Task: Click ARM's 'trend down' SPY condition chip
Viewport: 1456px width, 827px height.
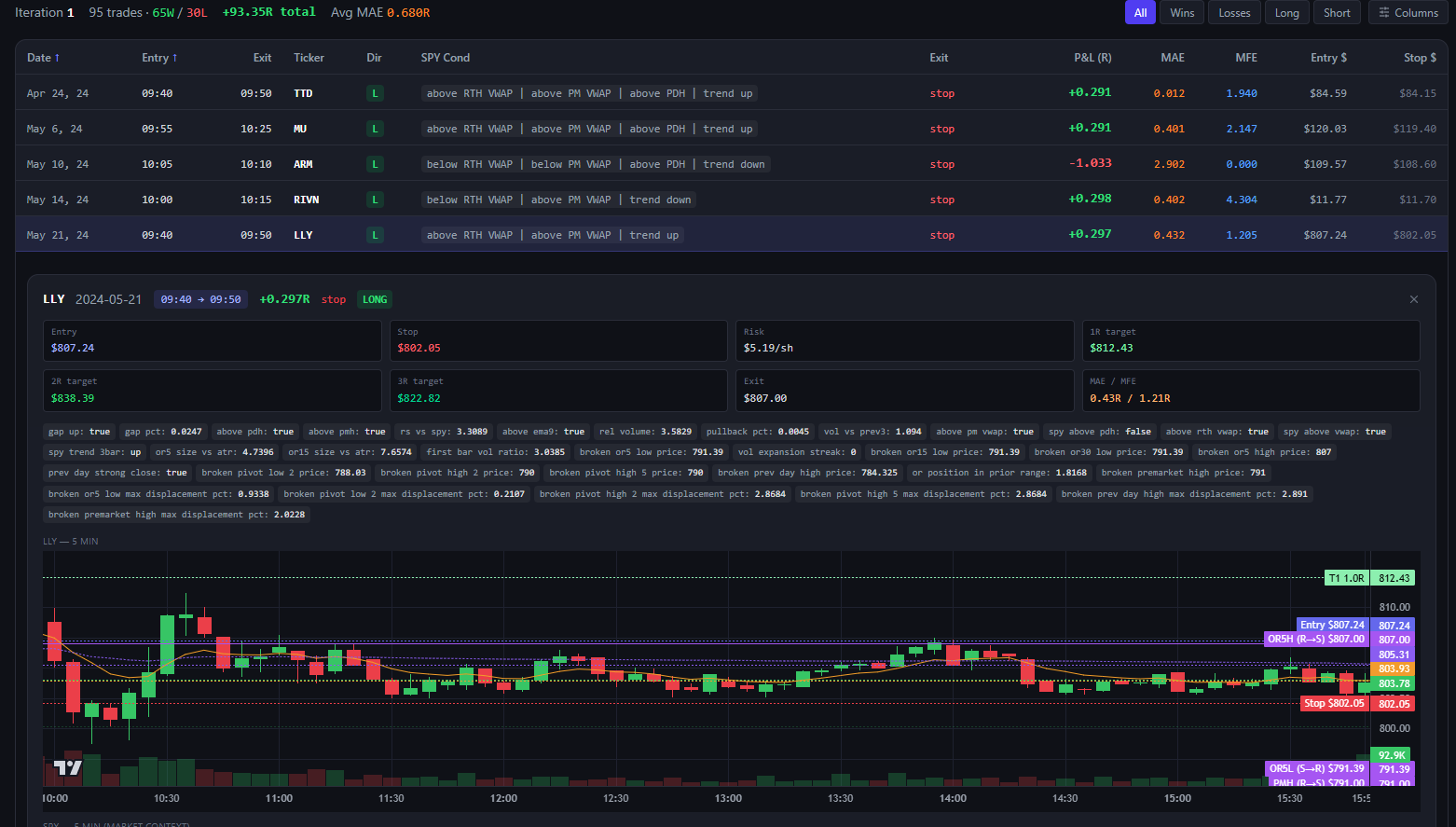Action: pyautogui.click(x=734, y=164)
